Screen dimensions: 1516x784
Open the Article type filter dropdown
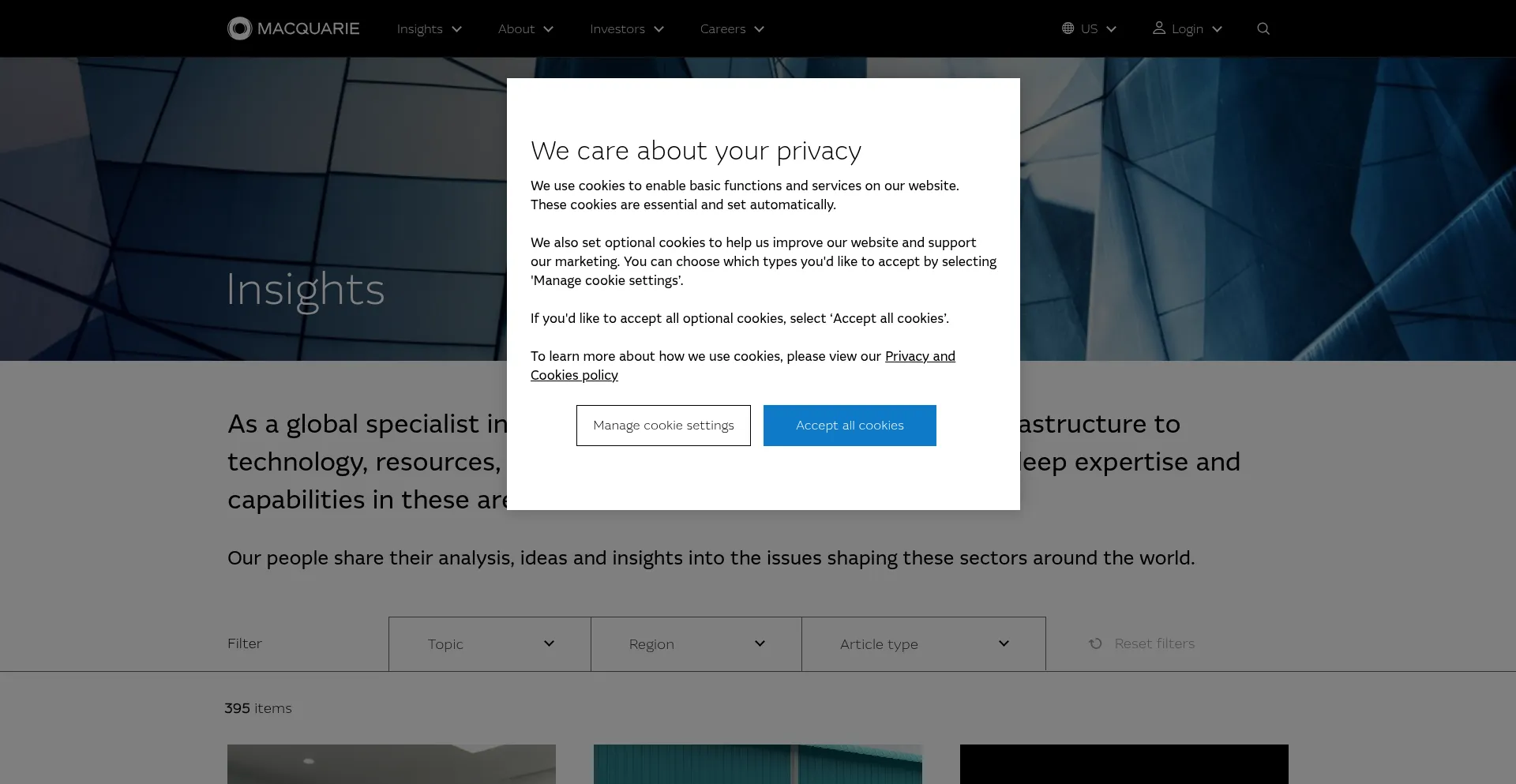(x=923, y=644)
